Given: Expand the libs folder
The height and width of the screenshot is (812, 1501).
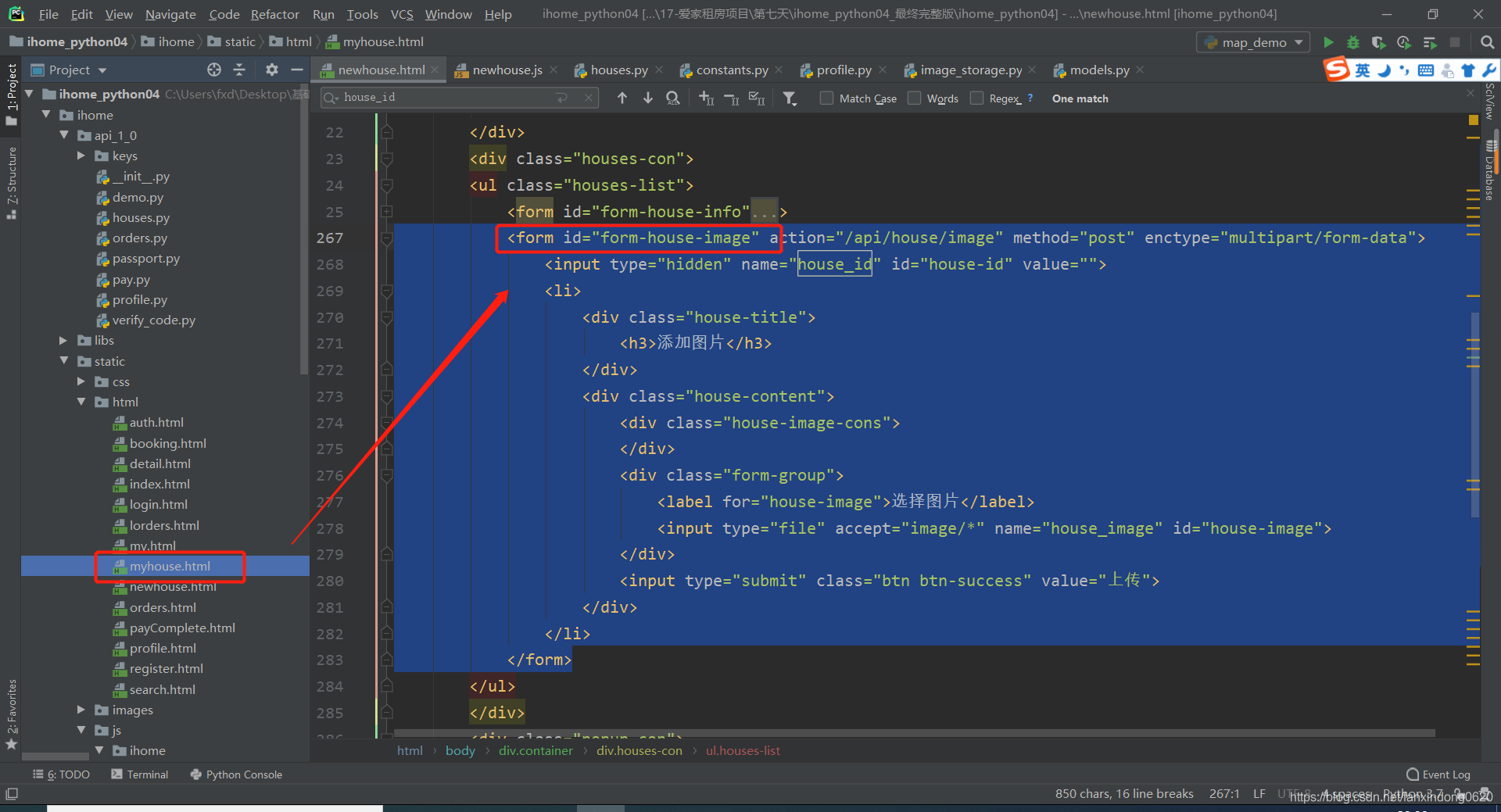Looking at the screenshot, I should (x=64, y=340).
